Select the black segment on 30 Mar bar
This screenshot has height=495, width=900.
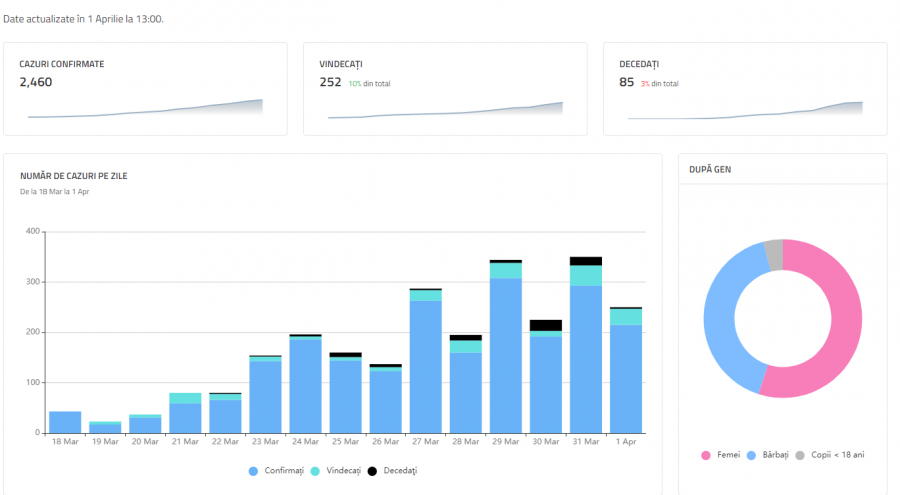click(x=546, y=325)
